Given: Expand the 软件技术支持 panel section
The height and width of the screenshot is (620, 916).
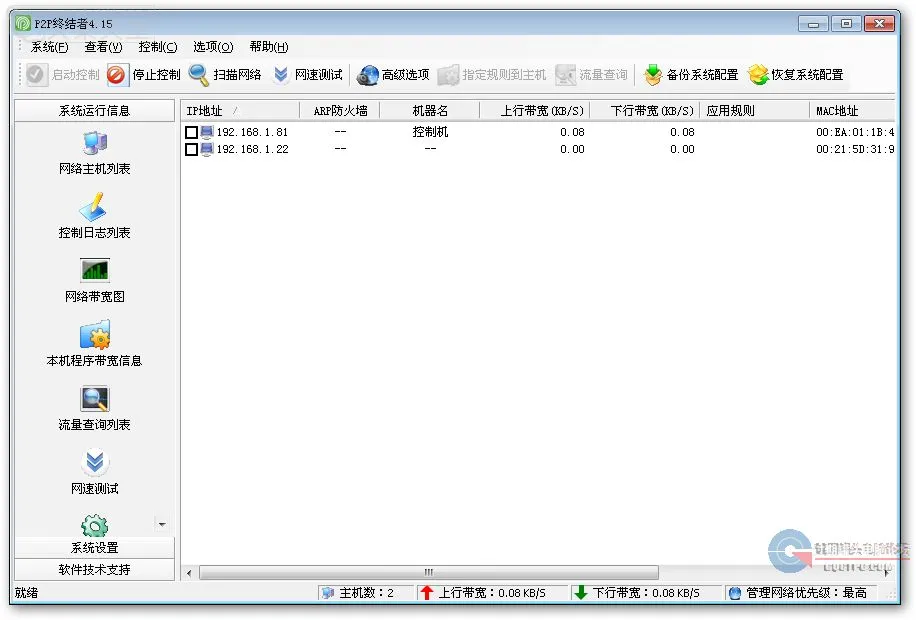Looking at the screenshot, I should pos(94,570).
